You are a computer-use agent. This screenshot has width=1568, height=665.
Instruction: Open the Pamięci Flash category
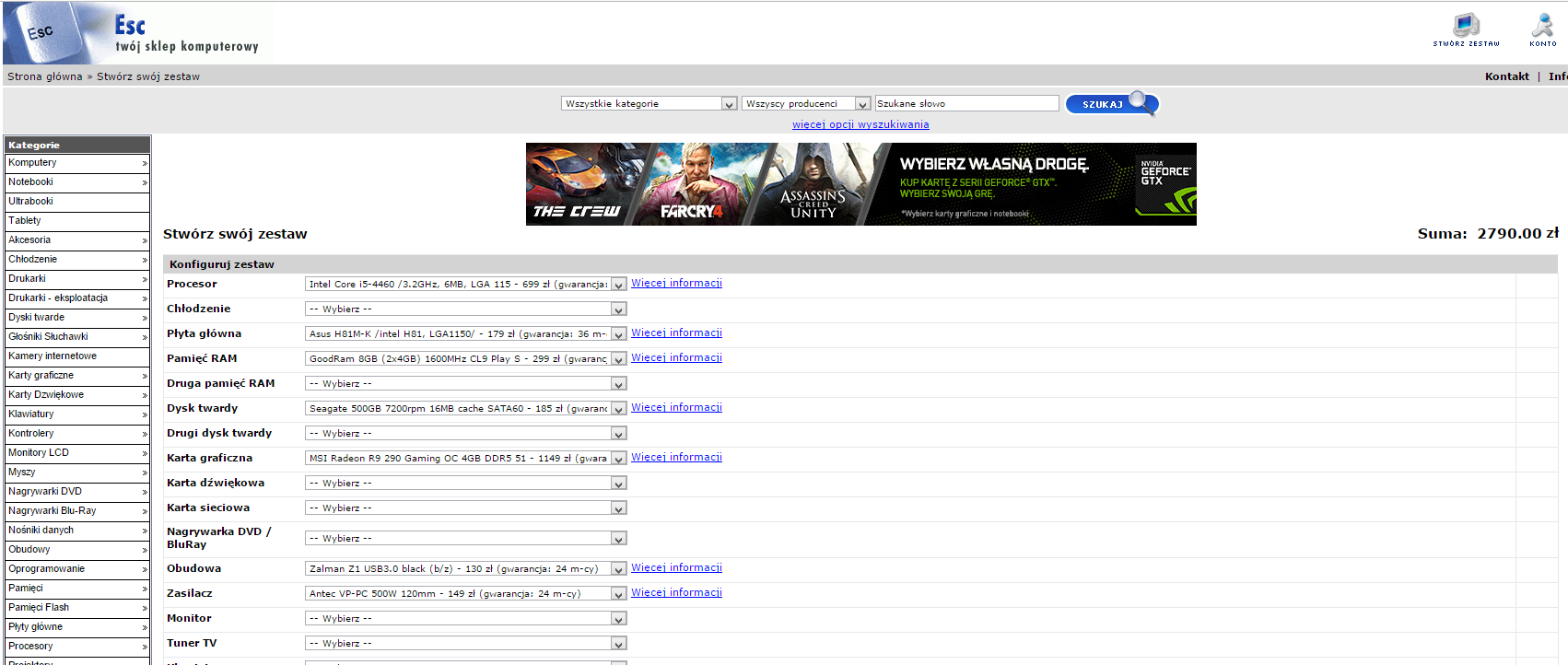click(77, 608)
